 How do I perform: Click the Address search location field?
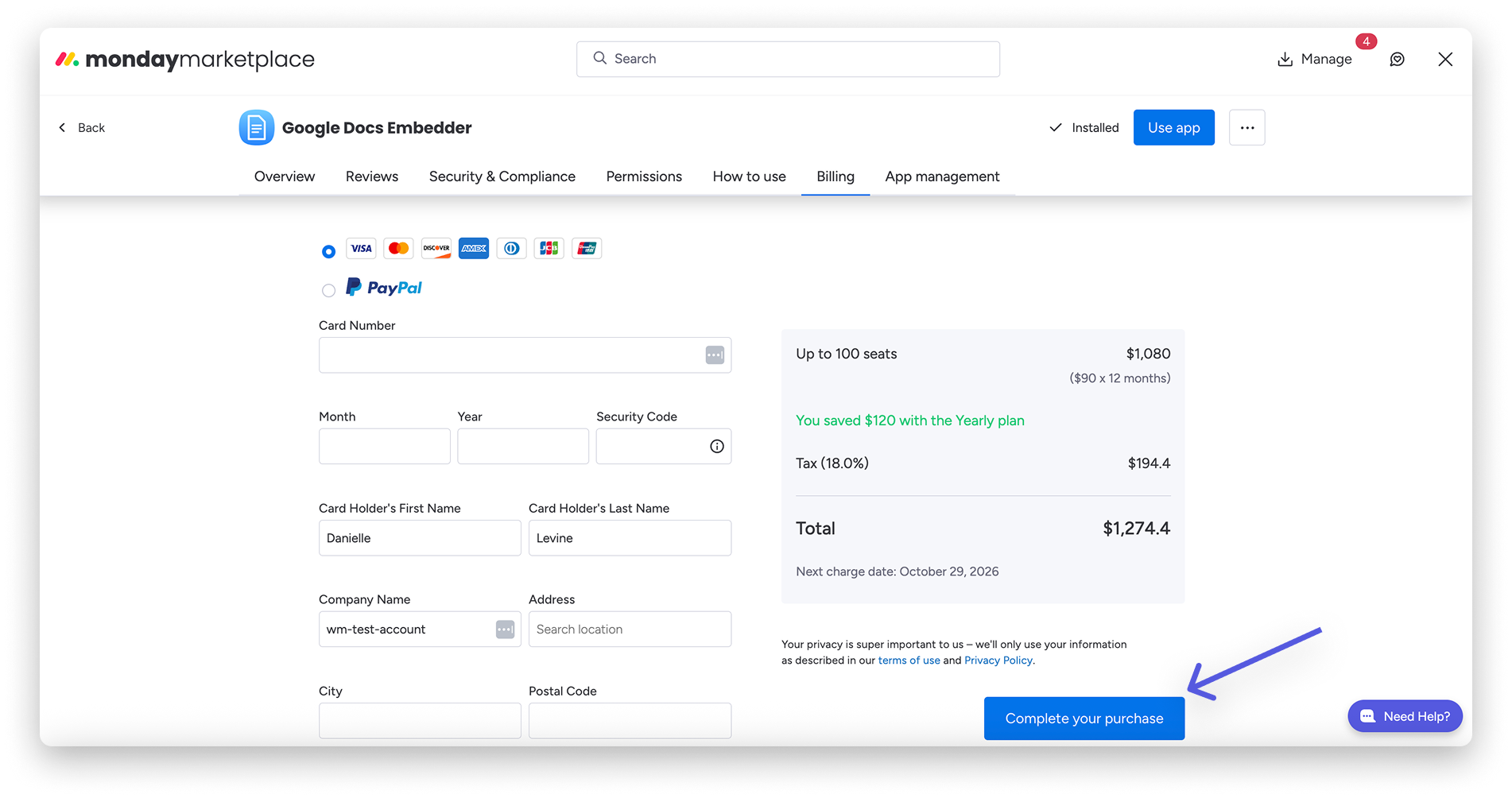(630, 629)
